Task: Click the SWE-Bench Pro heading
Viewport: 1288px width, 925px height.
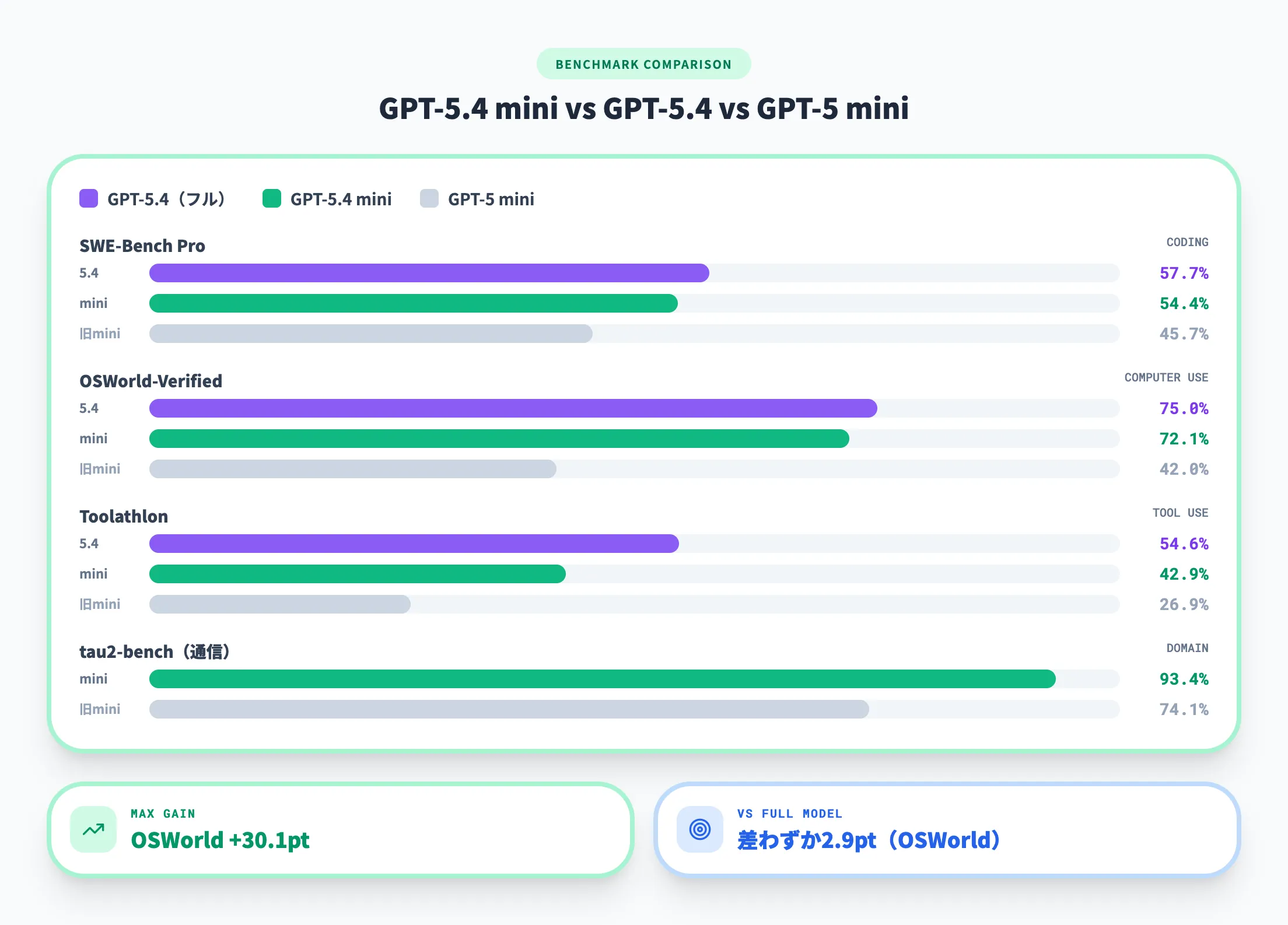Action: point(142,246)
